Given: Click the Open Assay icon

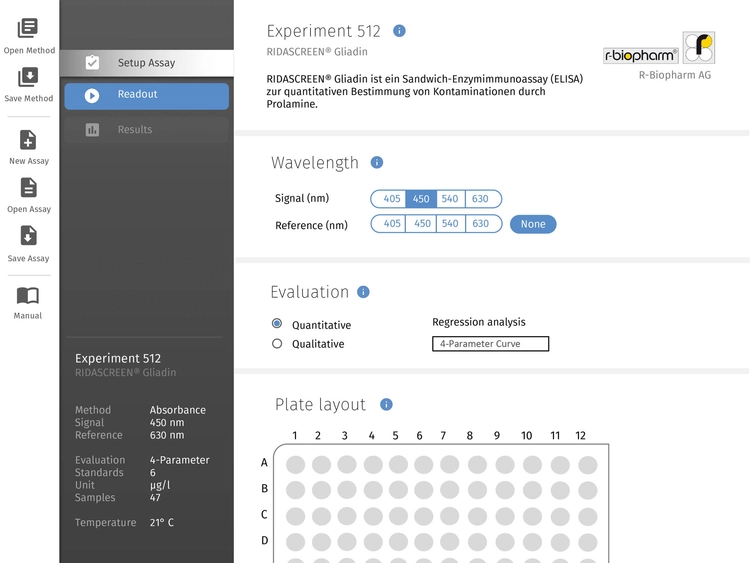Looking at the screenshot, I should (x=29, y=188).
